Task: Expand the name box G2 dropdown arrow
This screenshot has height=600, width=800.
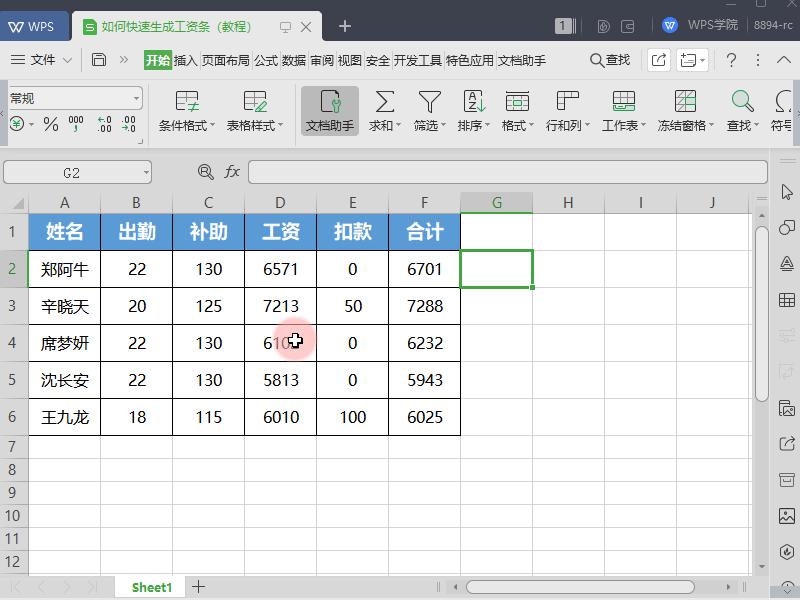Action: point(146,172)
